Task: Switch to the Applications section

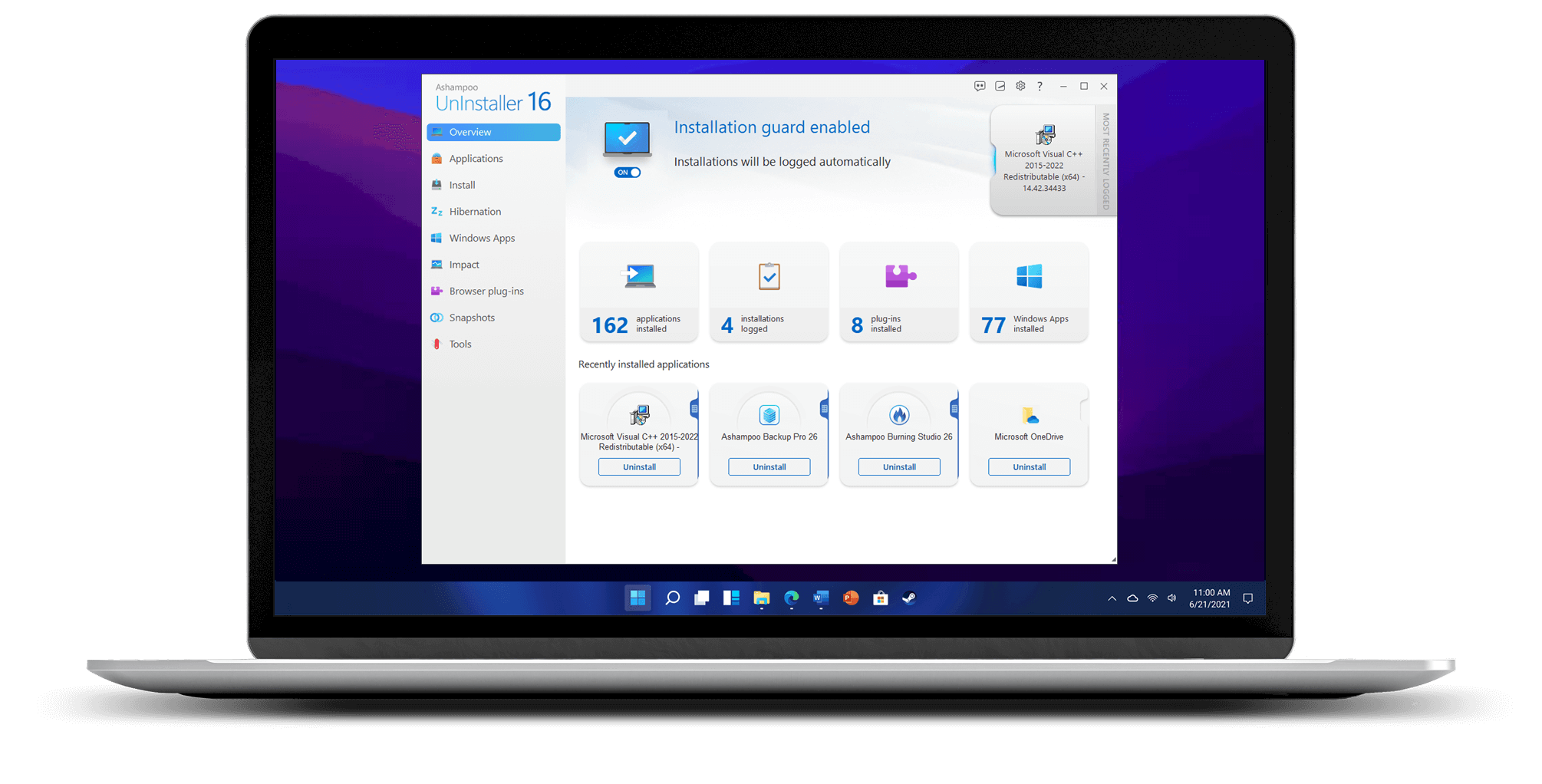Action: (x=437, y=158)
